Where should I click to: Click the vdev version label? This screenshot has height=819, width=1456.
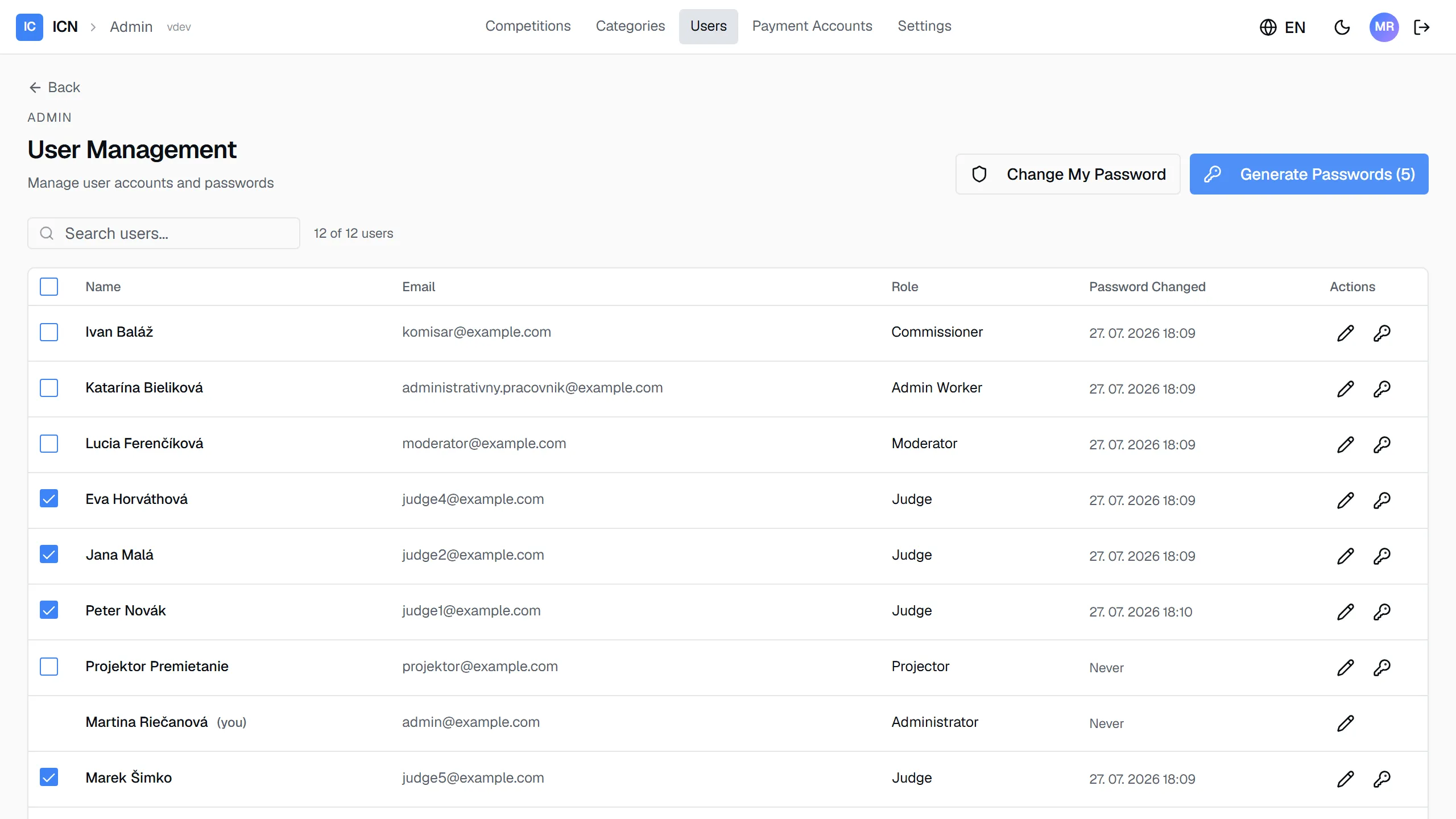(x=179, y=27)
